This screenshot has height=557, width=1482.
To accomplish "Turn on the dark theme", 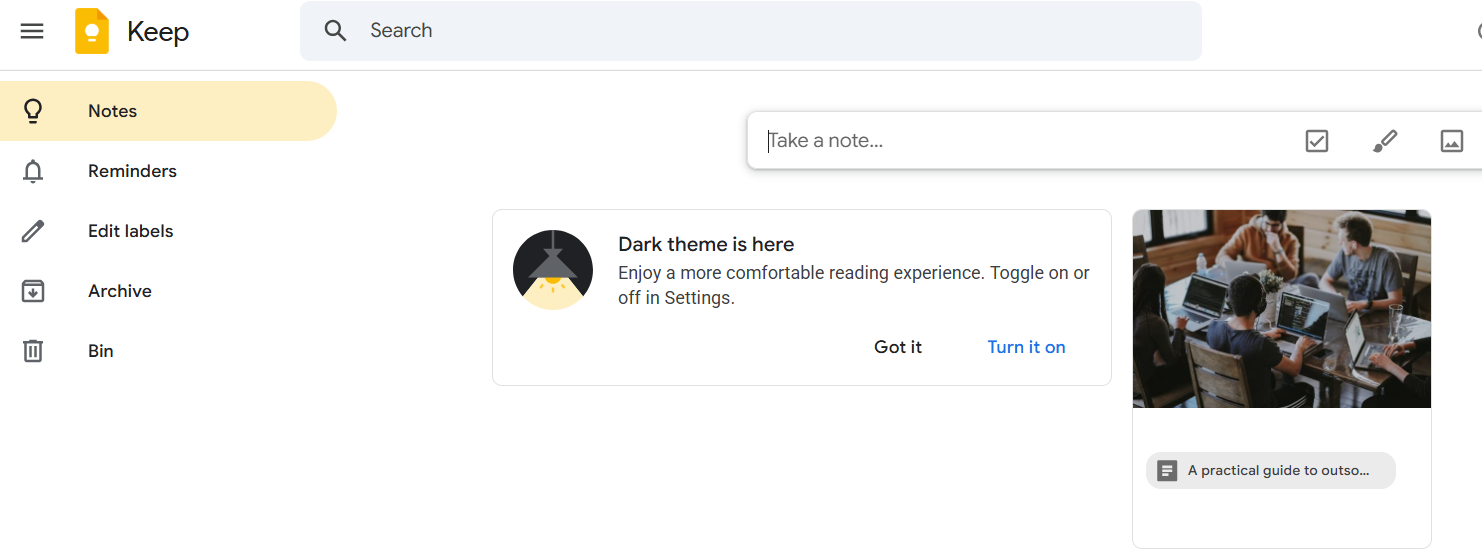I will [x=1026, y=347].
